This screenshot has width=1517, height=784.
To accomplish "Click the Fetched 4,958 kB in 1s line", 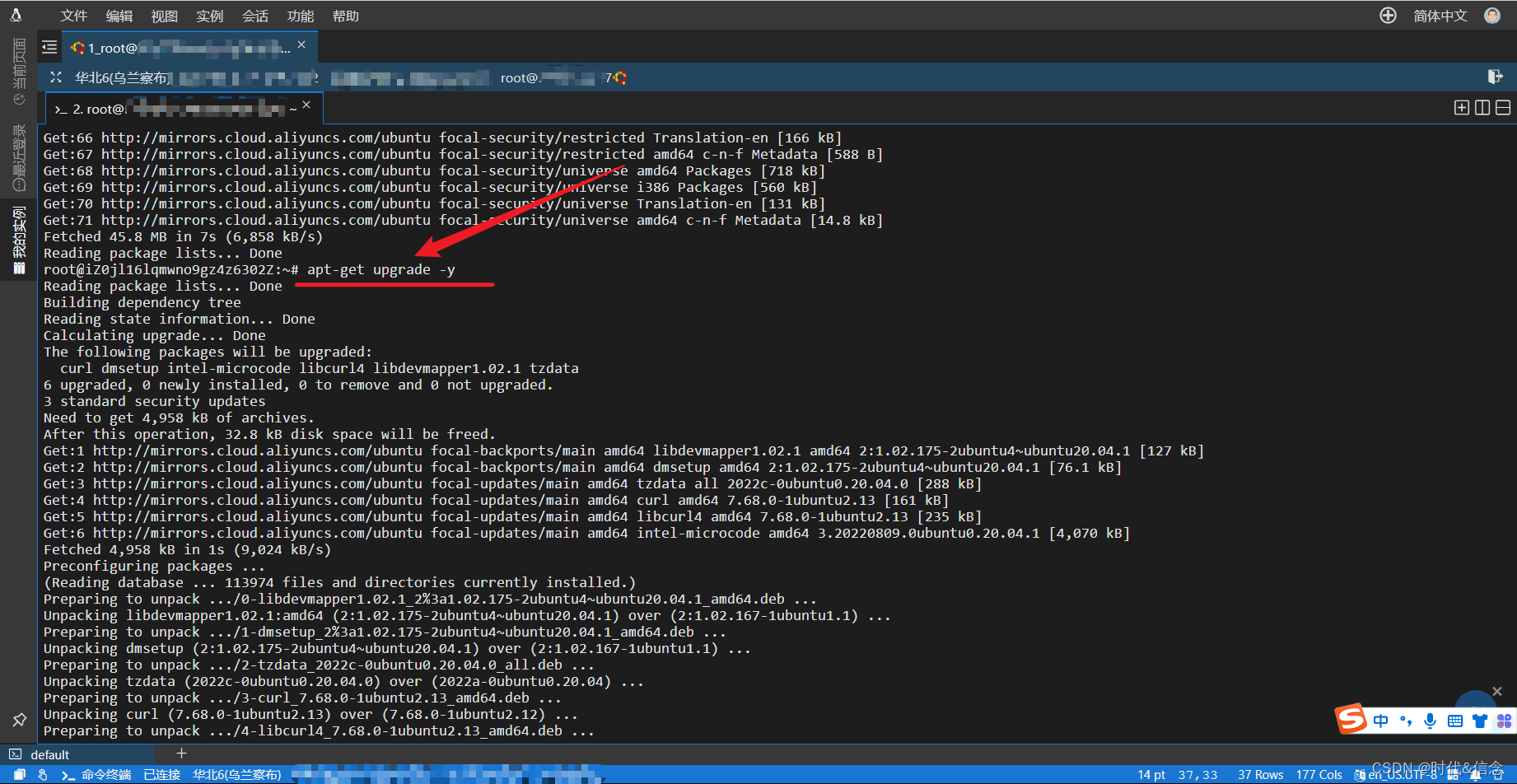I will (x=187, y=549).
